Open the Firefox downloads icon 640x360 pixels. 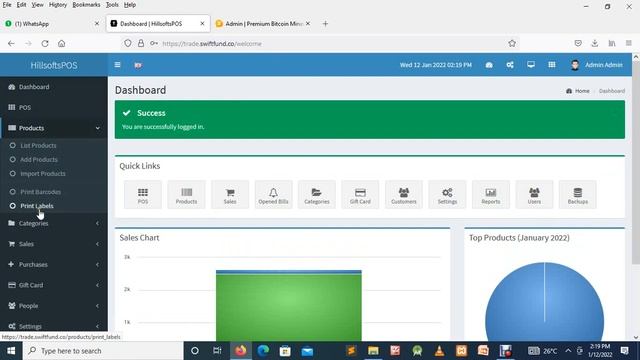click(595, 43)
